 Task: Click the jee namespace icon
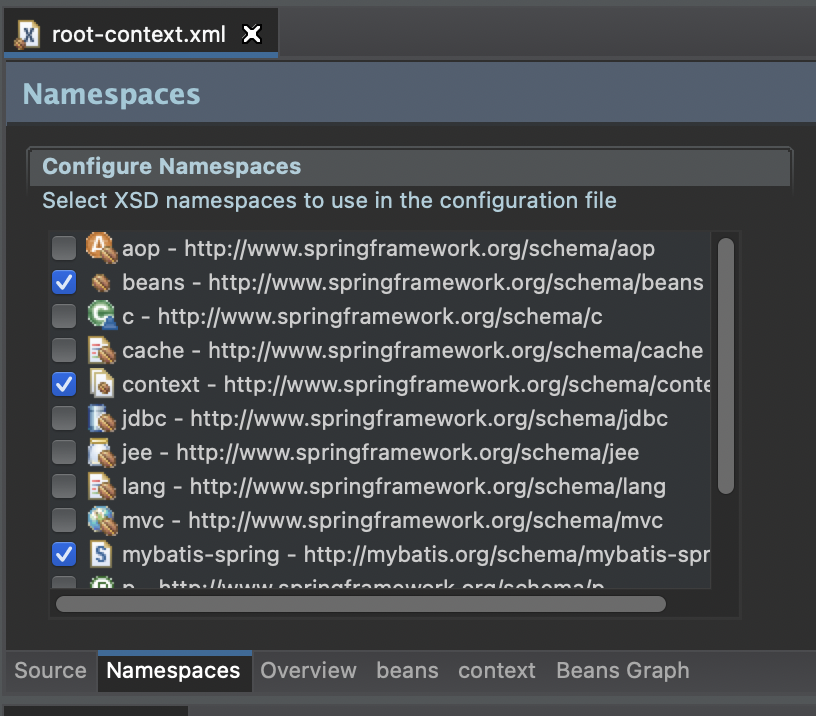point(101,452)
